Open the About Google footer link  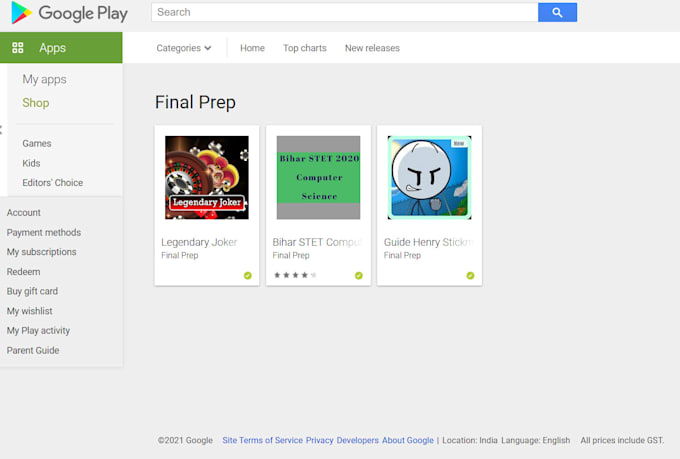click(408, 440)
